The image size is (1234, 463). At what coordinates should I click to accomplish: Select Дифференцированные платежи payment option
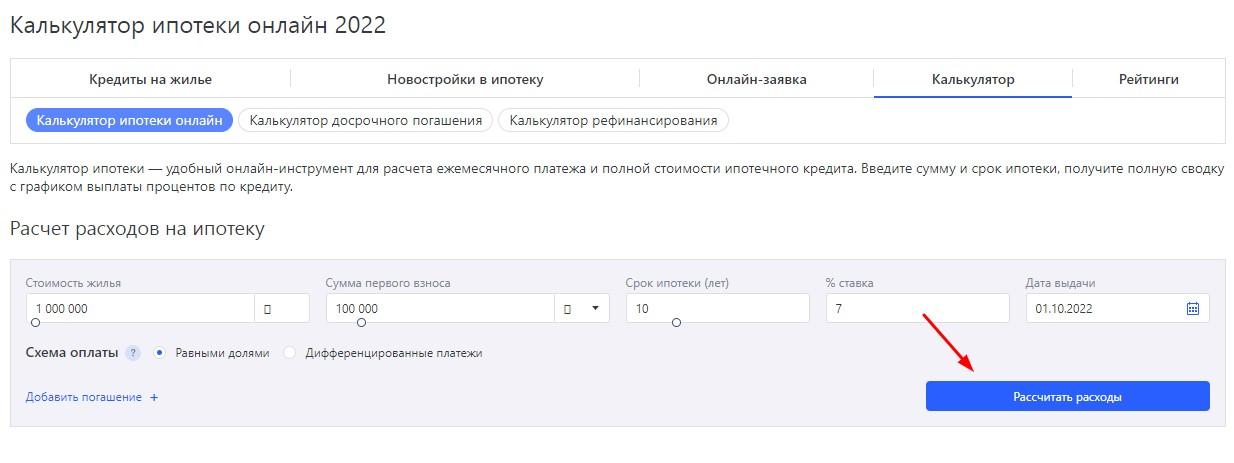tap(290, 353)
